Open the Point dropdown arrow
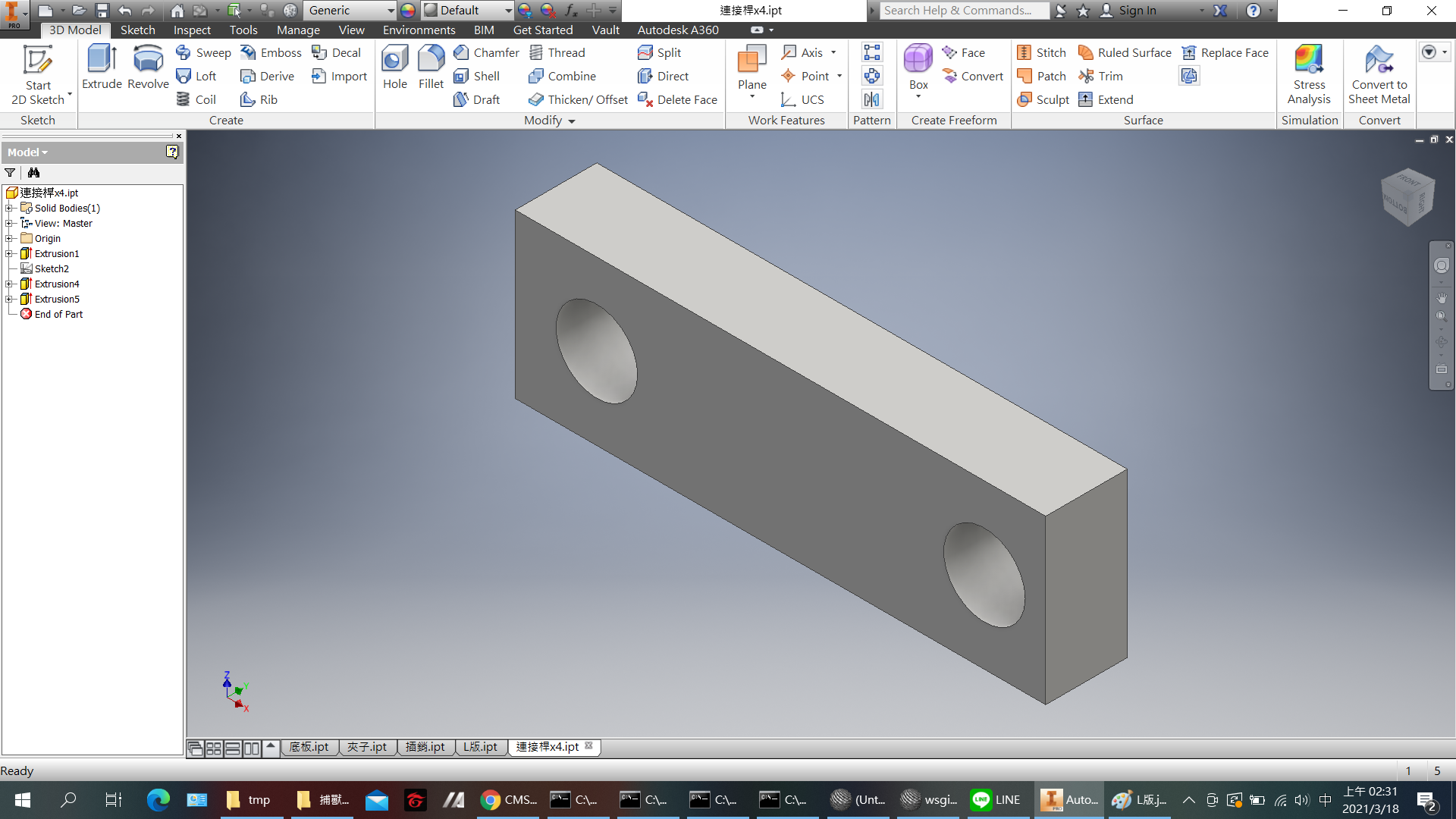Screen dimensions: 1456x819 pyautogui.click(x=839, y=76)
